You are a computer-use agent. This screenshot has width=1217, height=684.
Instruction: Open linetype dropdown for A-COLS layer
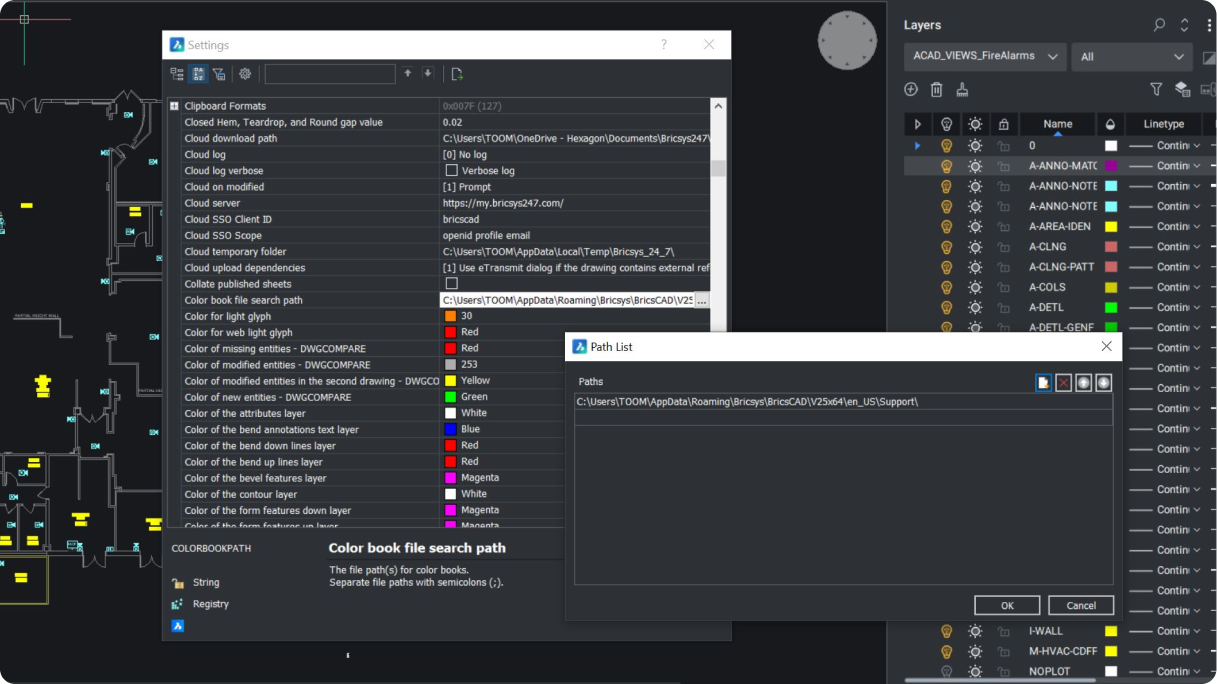point(1197,287)
